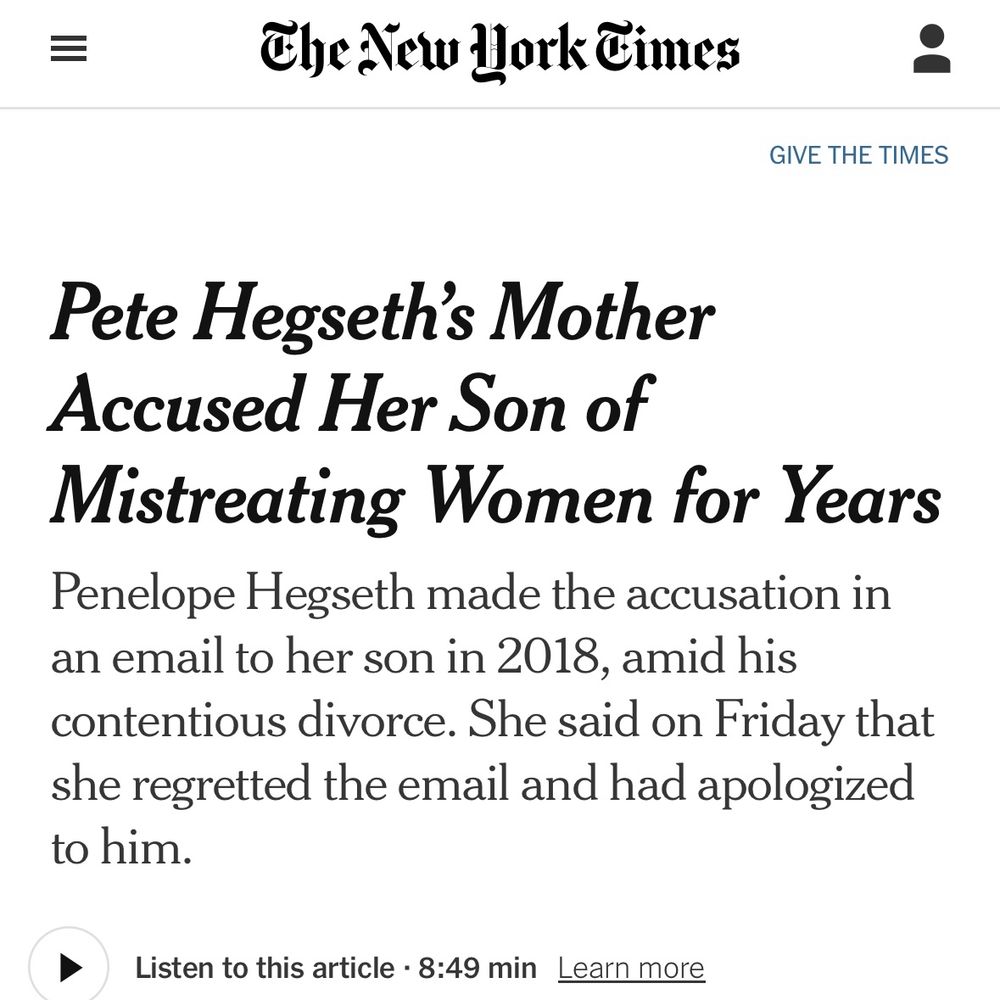Viewport: 1000px width, 1000px height.
Task: Click 'Mistreating Women for Years' headline line
Action: point(496,497)
